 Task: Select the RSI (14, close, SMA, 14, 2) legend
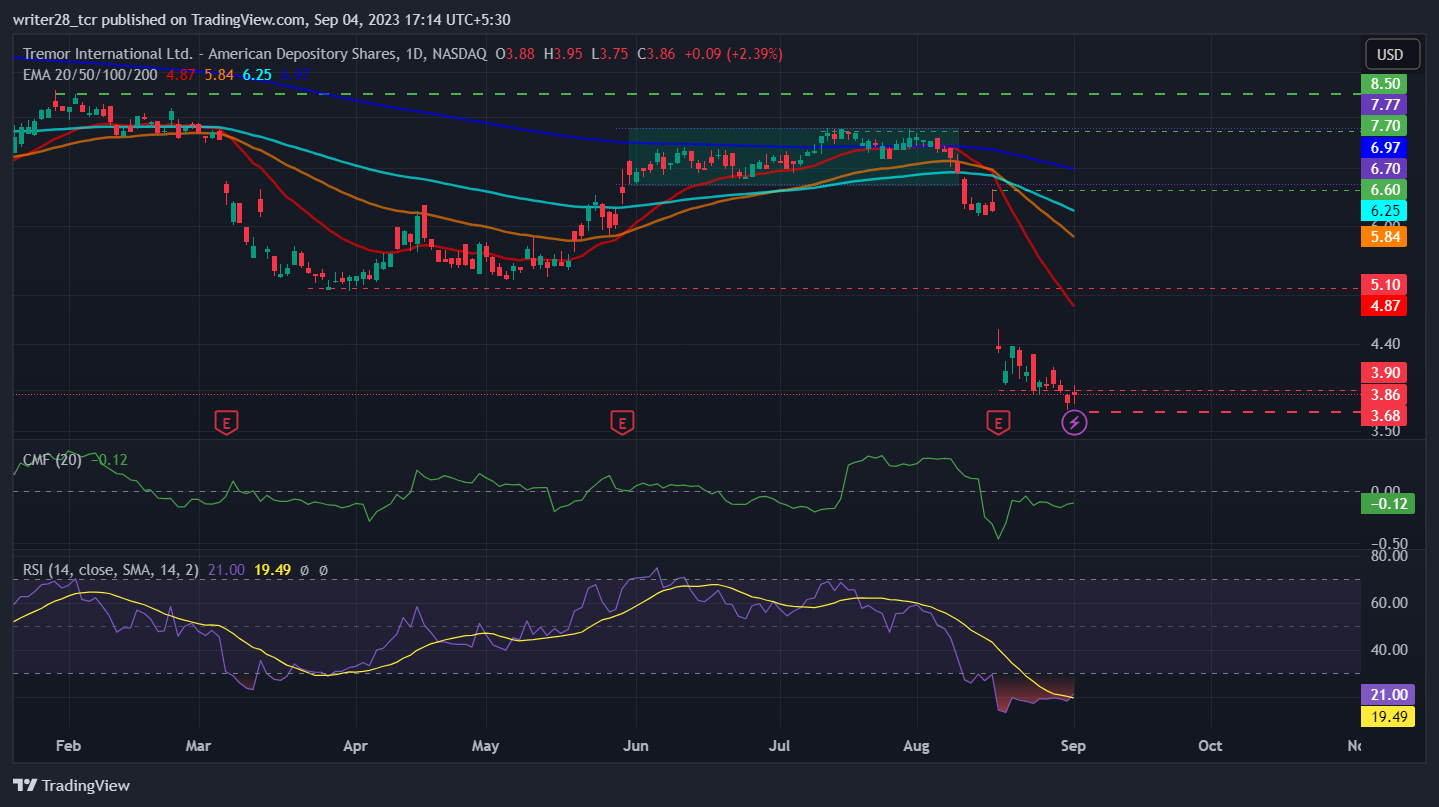click(x=111, y=570)
